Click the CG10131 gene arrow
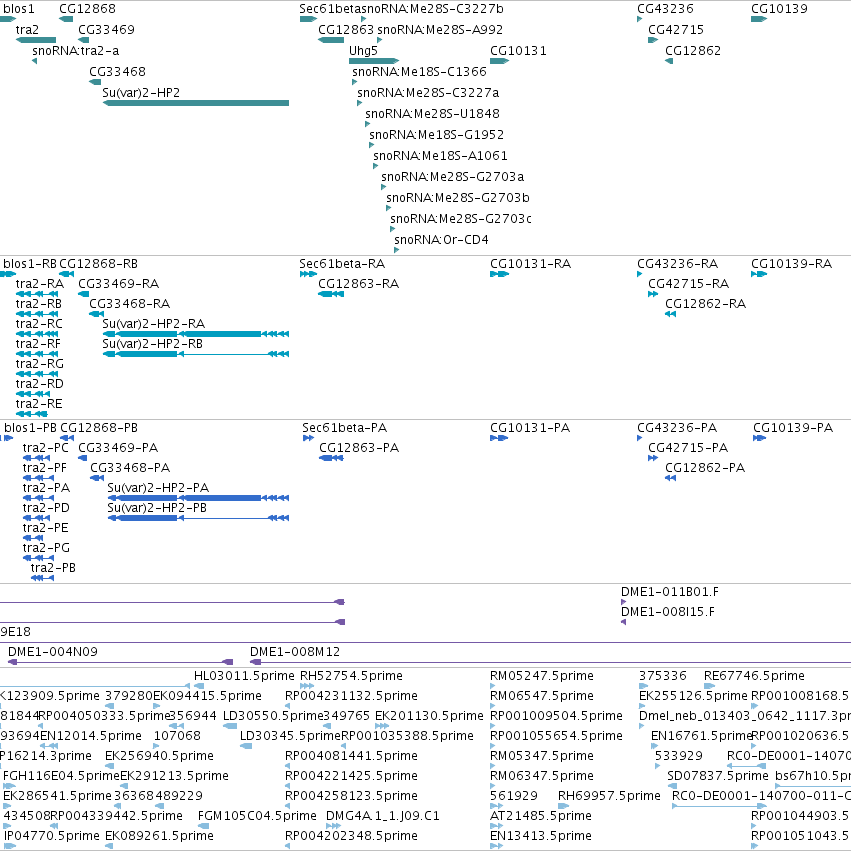 pos(499,61)
